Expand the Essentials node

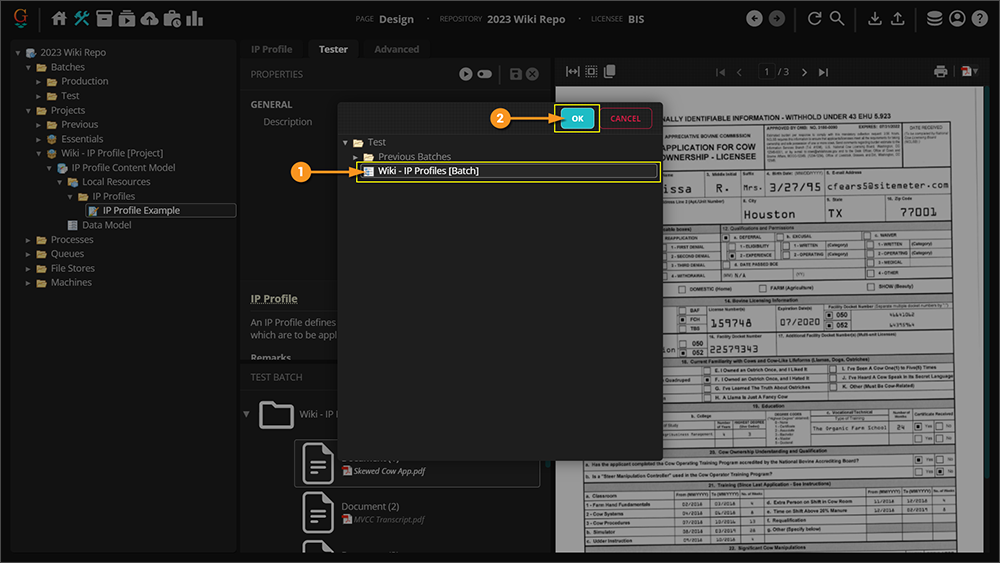38,139
